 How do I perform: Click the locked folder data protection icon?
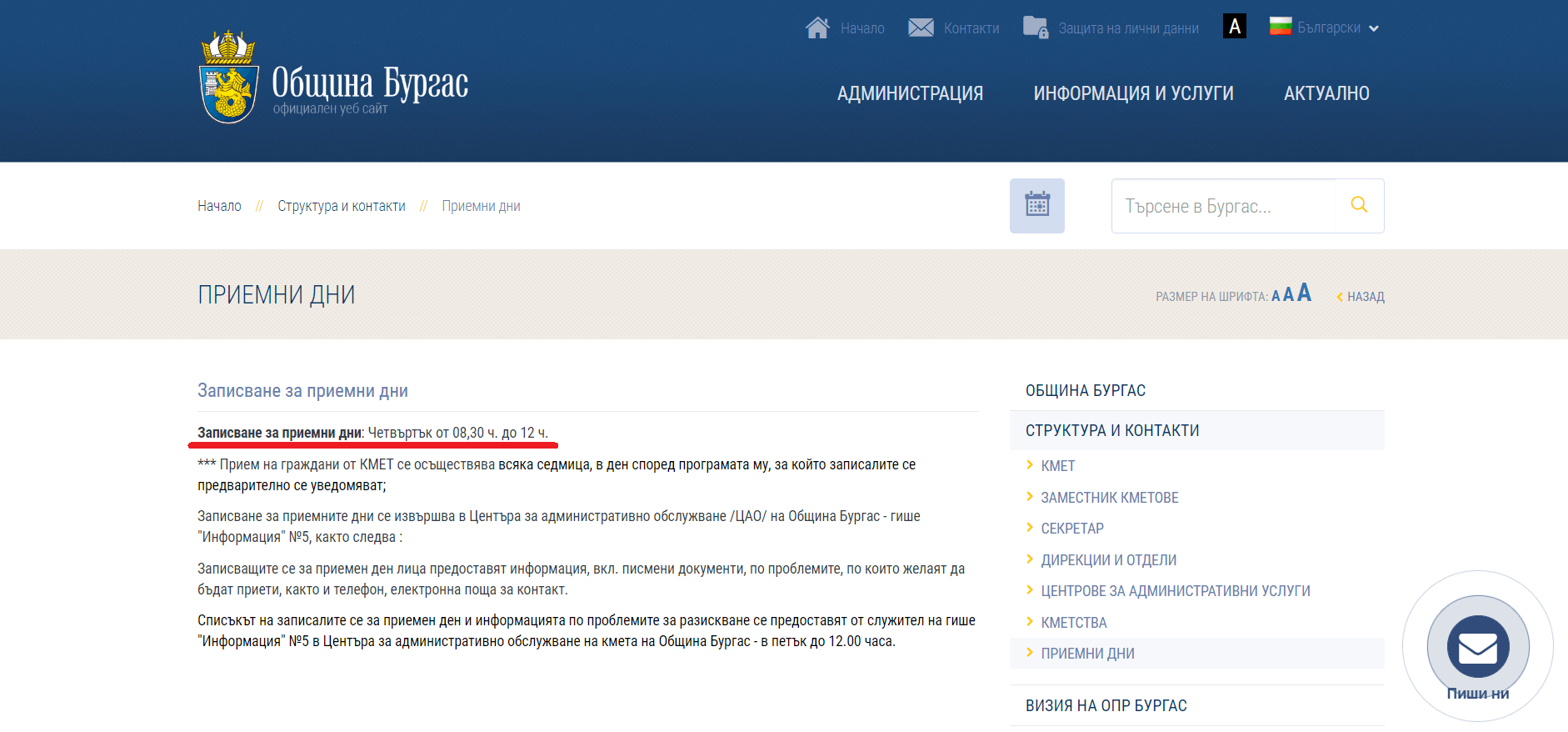[1035, 28]
